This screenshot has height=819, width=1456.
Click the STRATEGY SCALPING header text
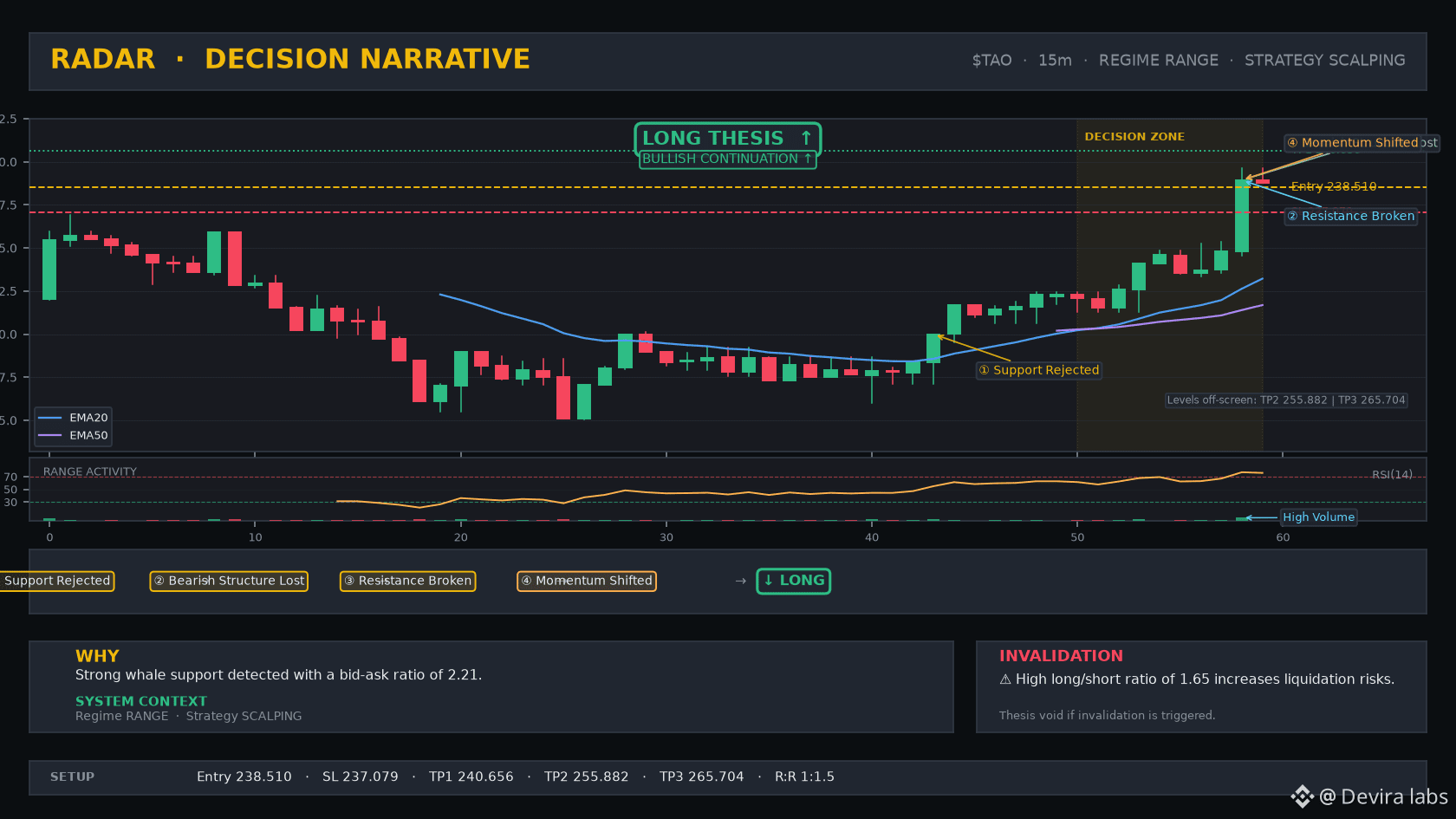[x=1325, y=61]
